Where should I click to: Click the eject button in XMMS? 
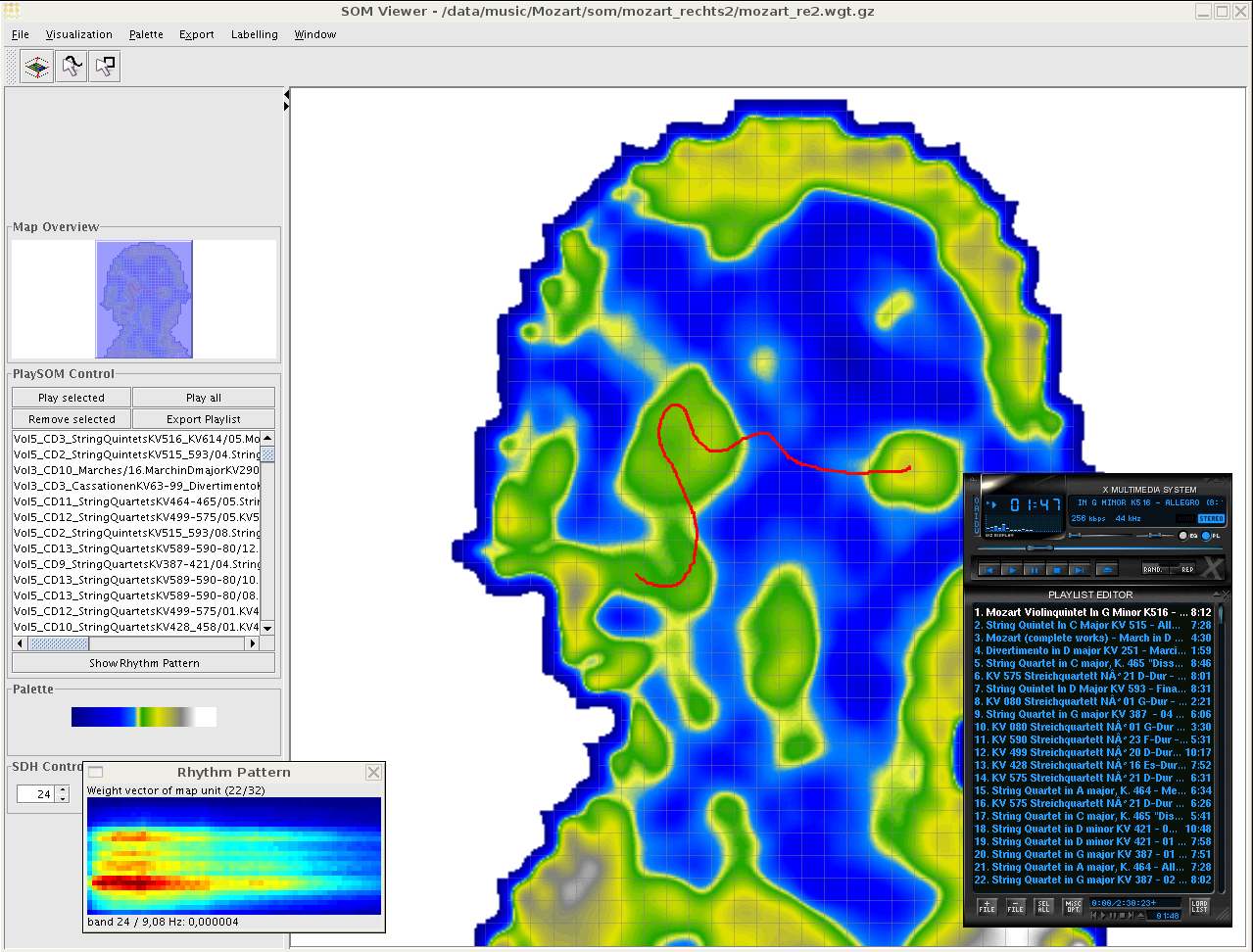(1106, 569)
